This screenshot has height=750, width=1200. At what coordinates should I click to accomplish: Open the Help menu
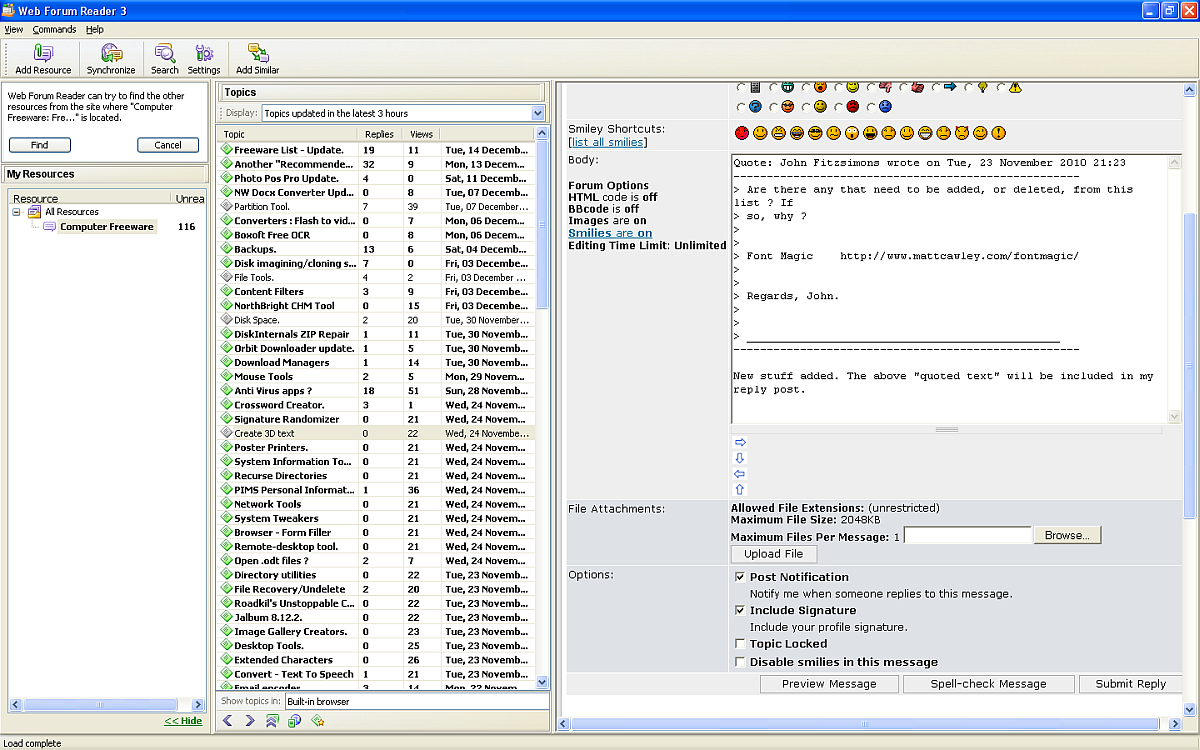pos(94,29)
